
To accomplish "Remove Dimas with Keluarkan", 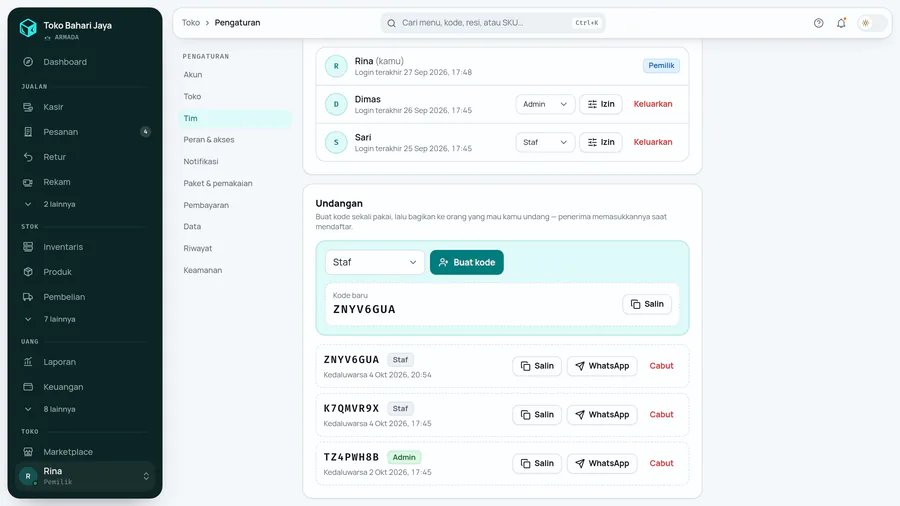I will pyautogui.click(x=653, y=104).
